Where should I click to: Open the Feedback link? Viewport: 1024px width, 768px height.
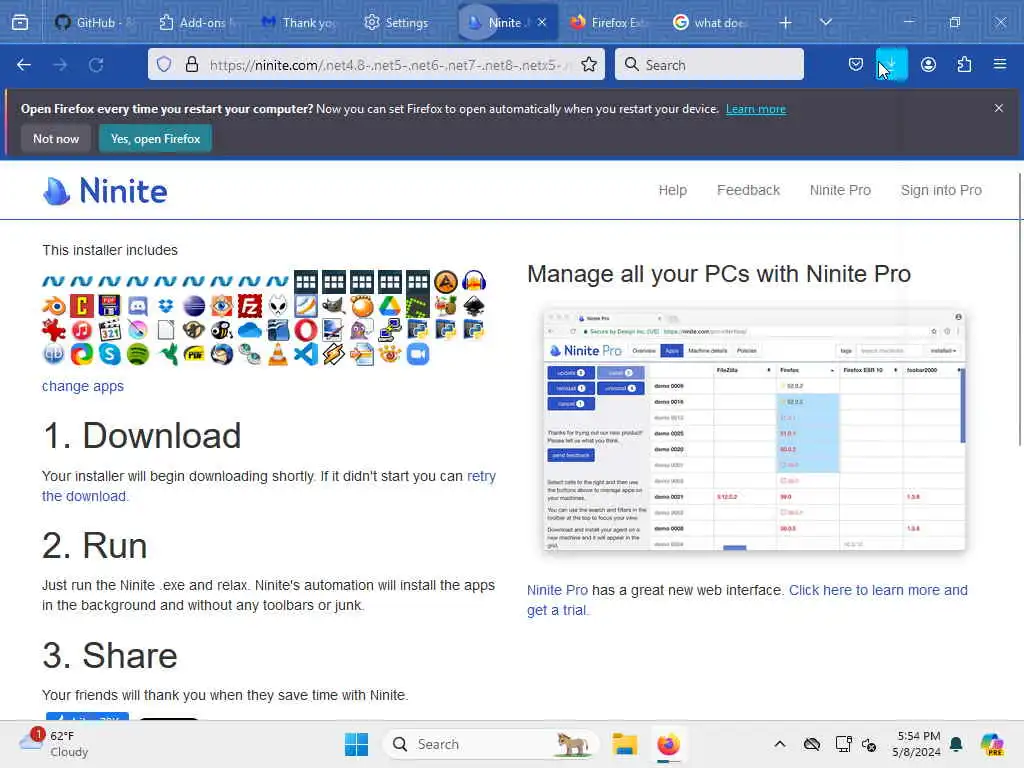[748, 190]
